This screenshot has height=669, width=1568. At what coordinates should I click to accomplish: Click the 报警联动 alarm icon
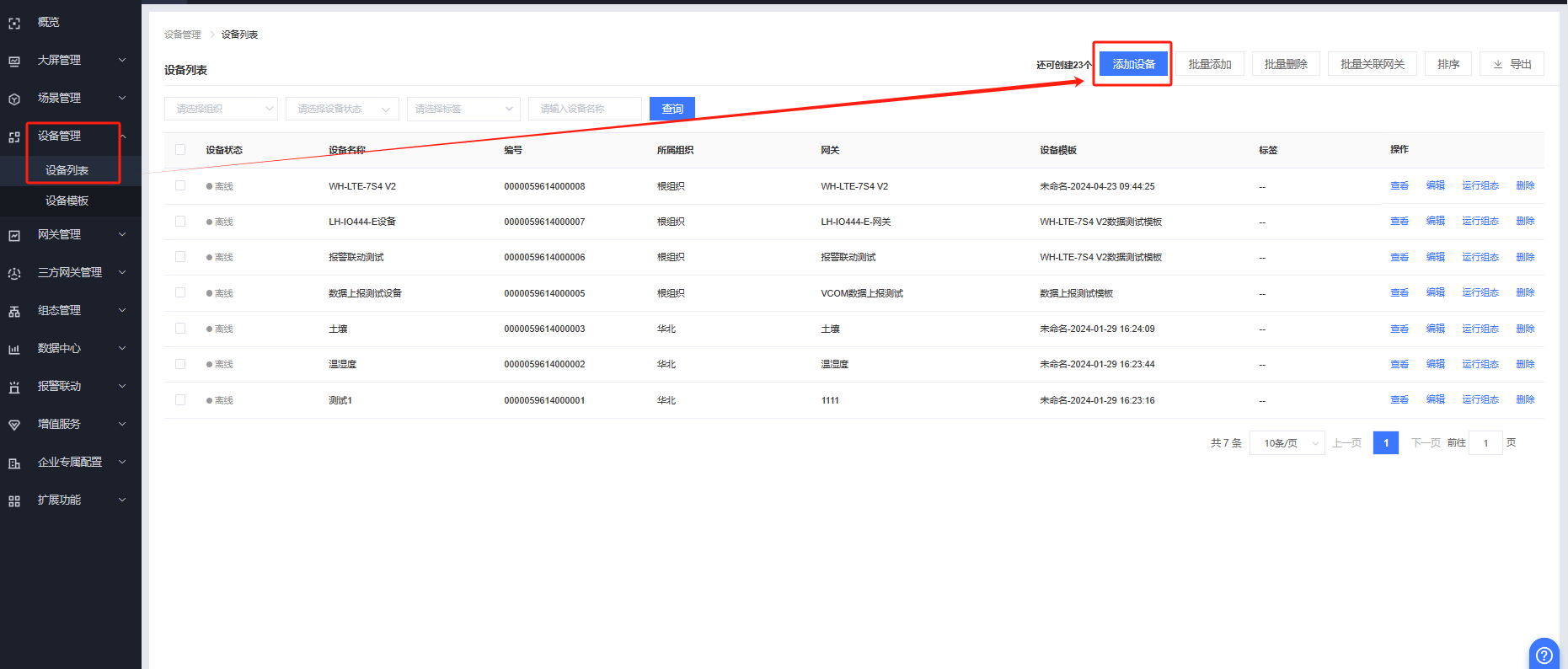click(14, 387)
